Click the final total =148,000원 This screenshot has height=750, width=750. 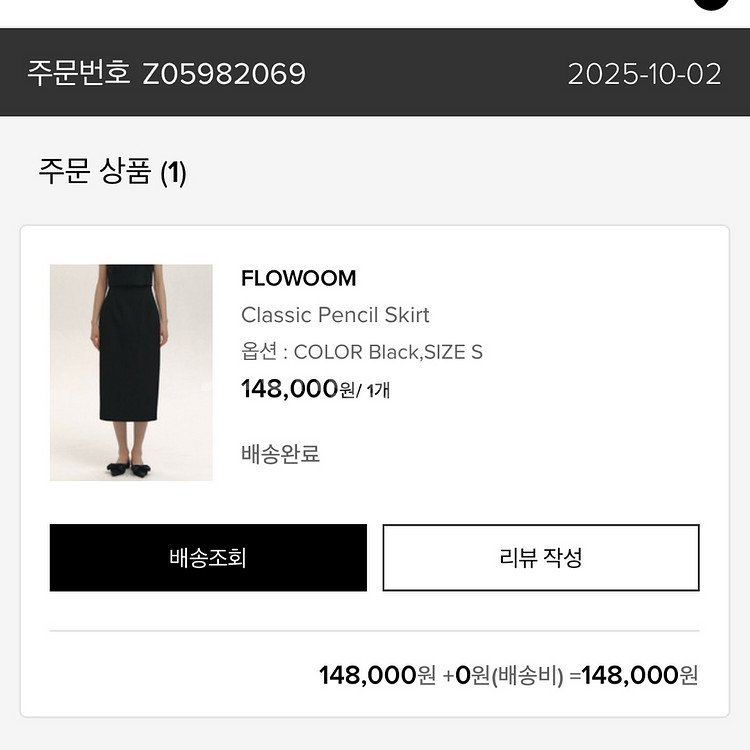[634, 675]
